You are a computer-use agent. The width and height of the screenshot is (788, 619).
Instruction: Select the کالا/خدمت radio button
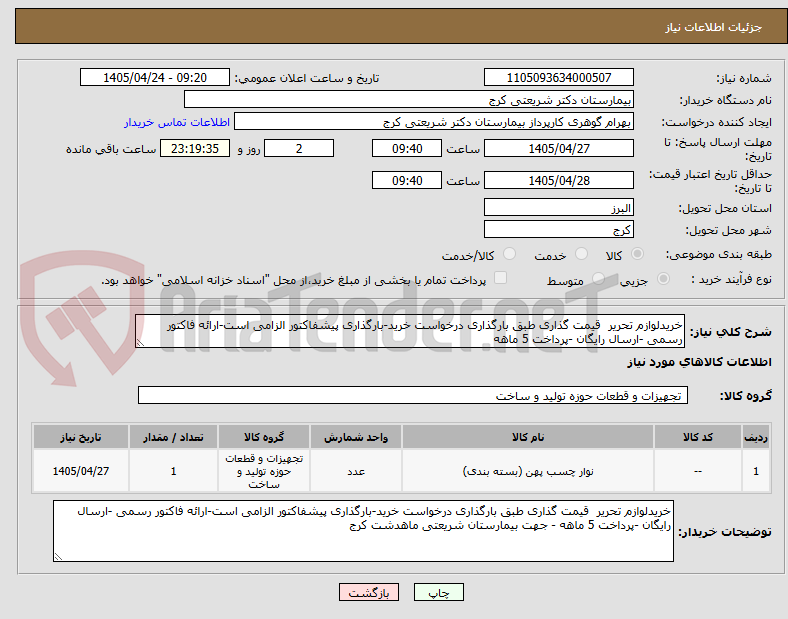click(510, 254)
